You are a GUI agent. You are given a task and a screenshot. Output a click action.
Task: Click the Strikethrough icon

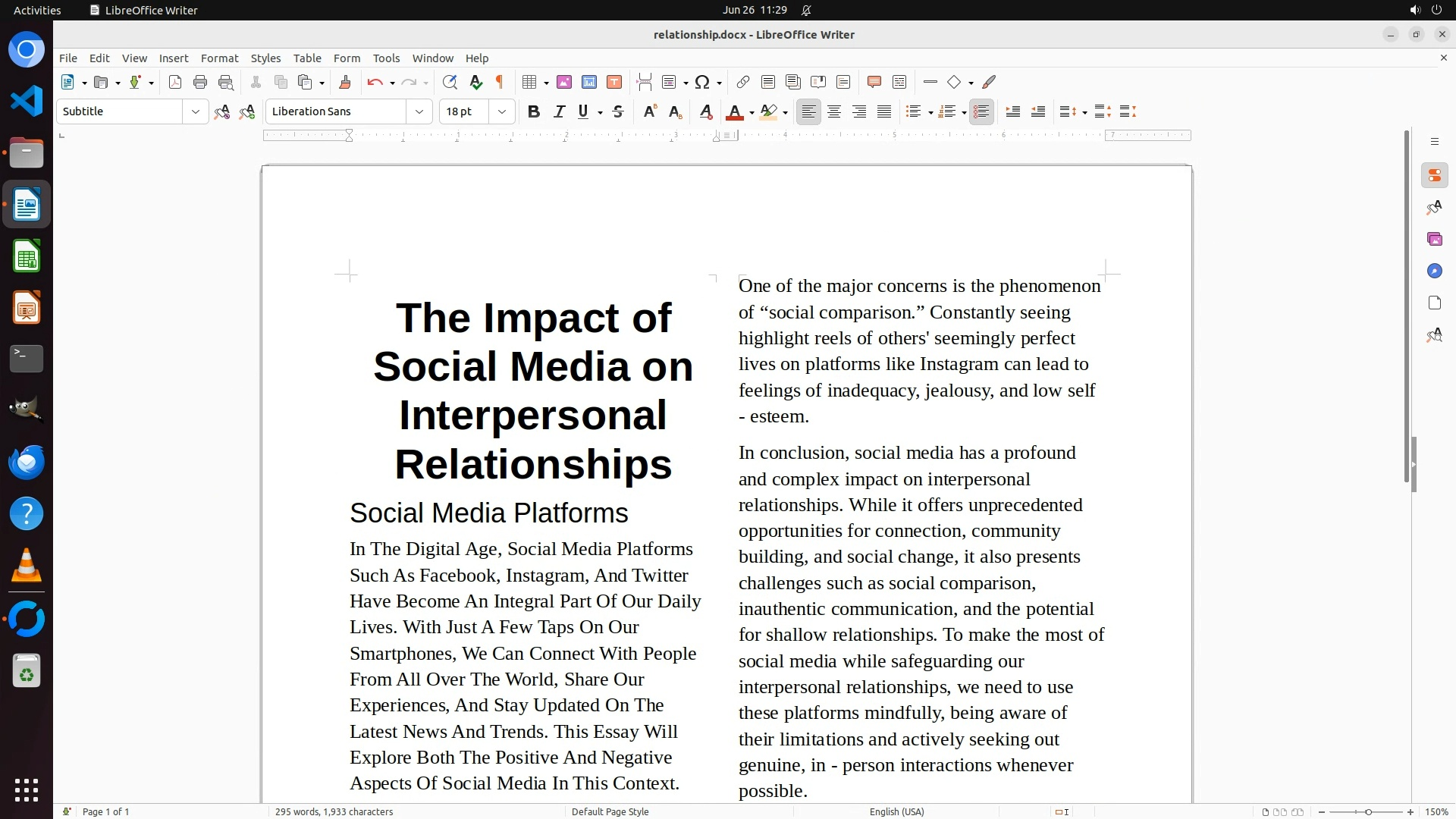(x=618, y=112)
